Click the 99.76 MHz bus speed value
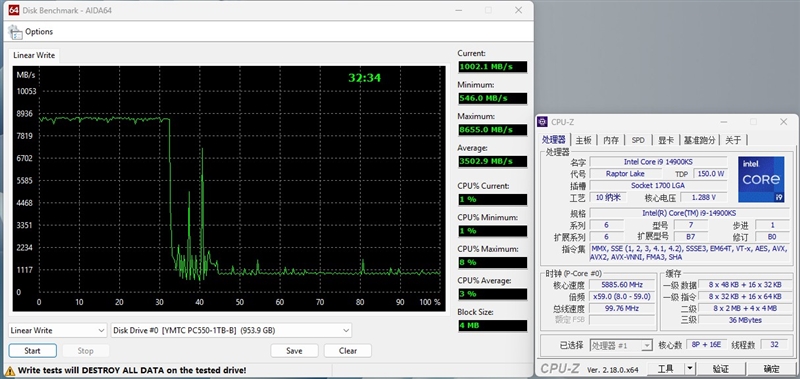Viewport: 800px width, 379px height. [622, 308]
